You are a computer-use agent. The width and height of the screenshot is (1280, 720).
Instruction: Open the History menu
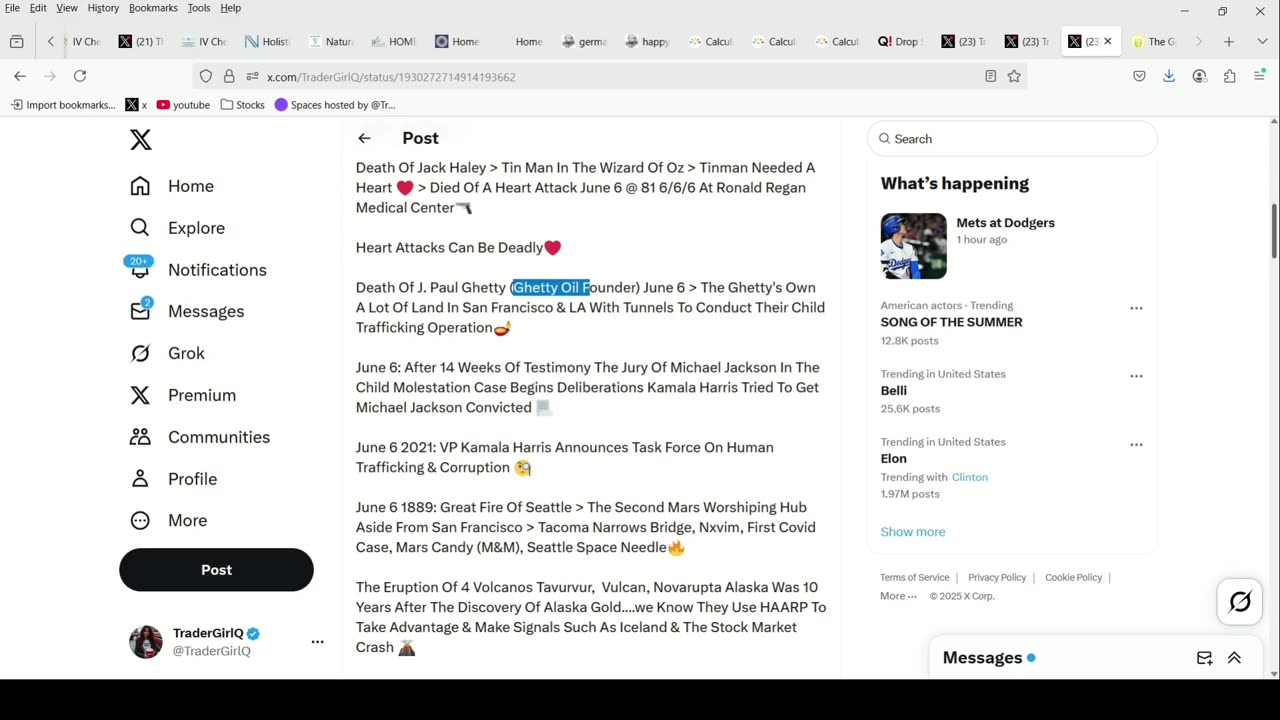click(103, 8)
